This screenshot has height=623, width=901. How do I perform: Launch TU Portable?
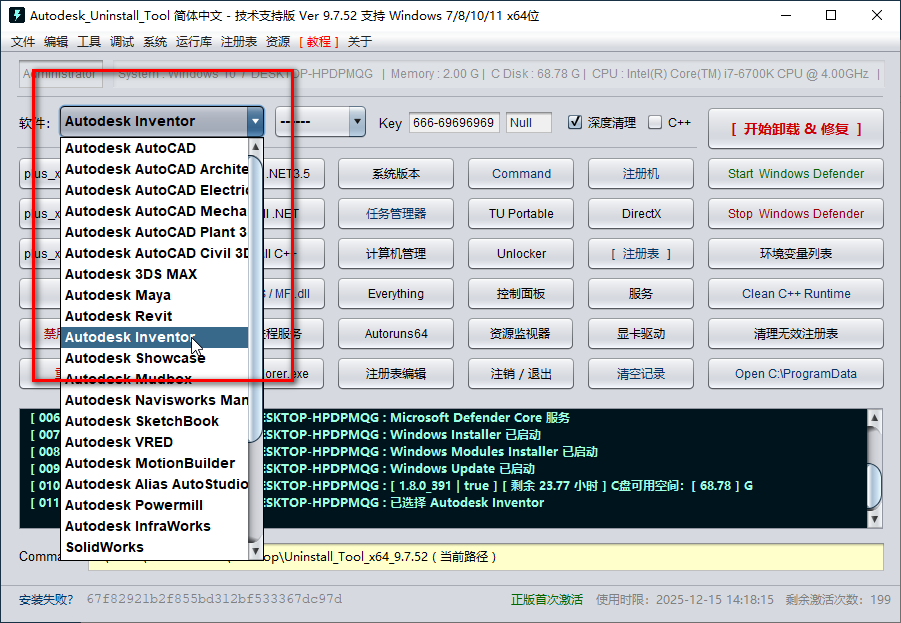(521, 214)
